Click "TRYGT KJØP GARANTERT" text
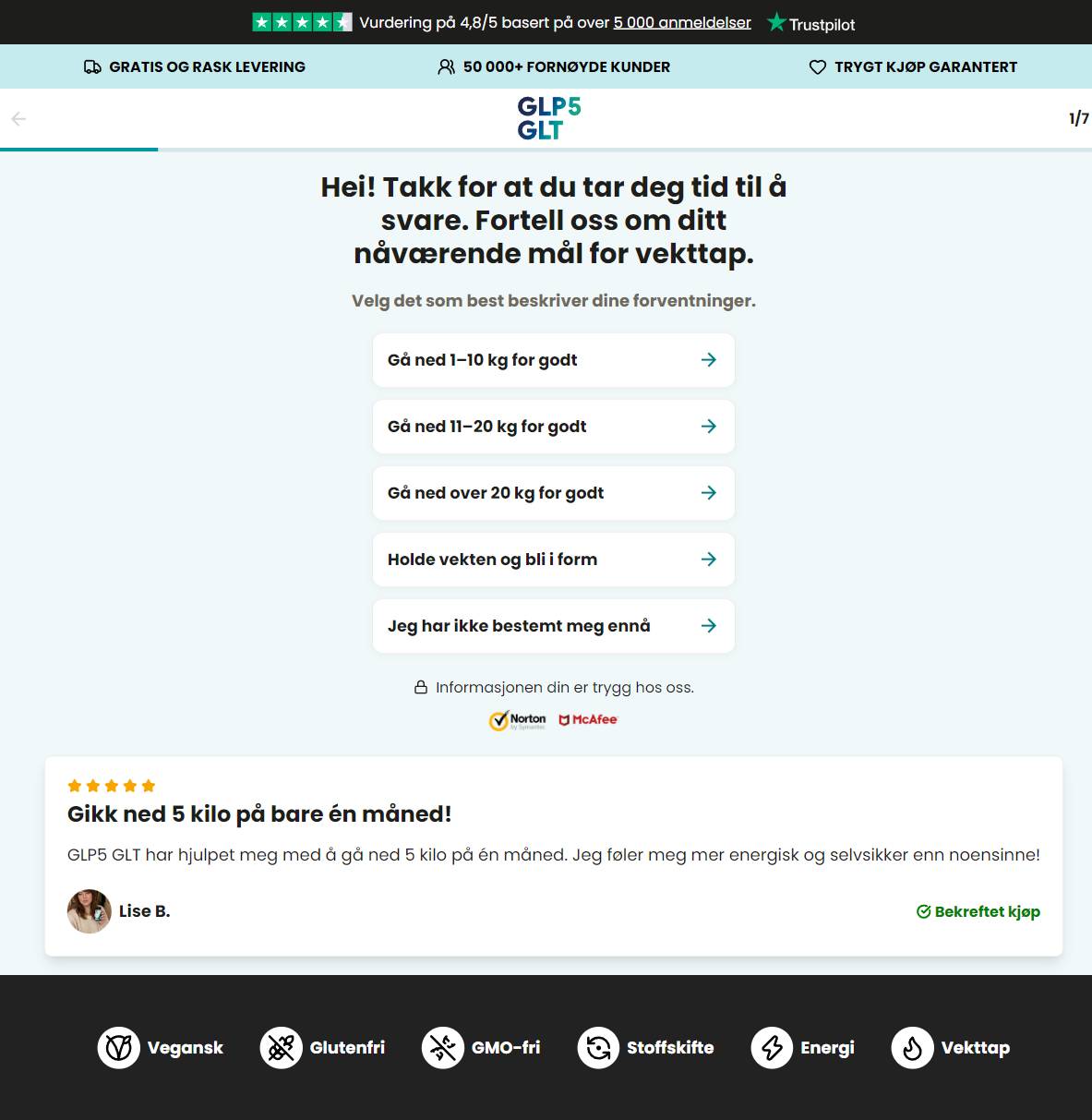 click(x=926, y=67)
